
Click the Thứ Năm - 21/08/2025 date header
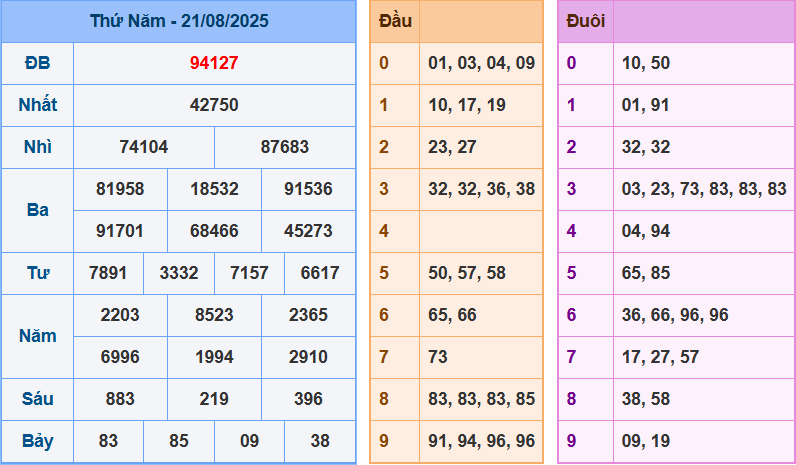pyautogui.click(x=179, y=21)
